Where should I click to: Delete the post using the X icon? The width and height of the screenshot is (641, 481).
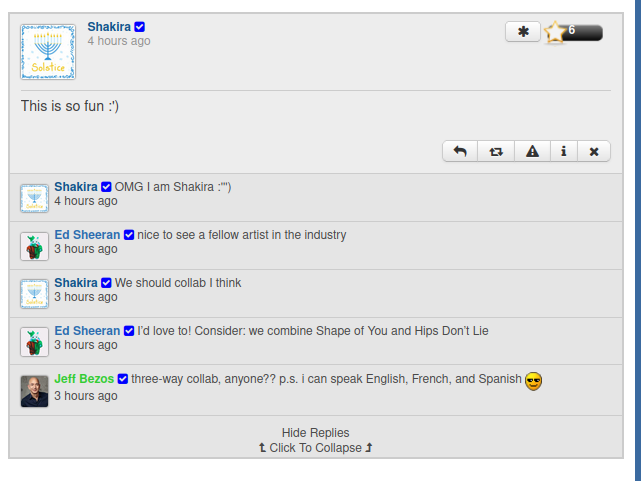(594, 151)
